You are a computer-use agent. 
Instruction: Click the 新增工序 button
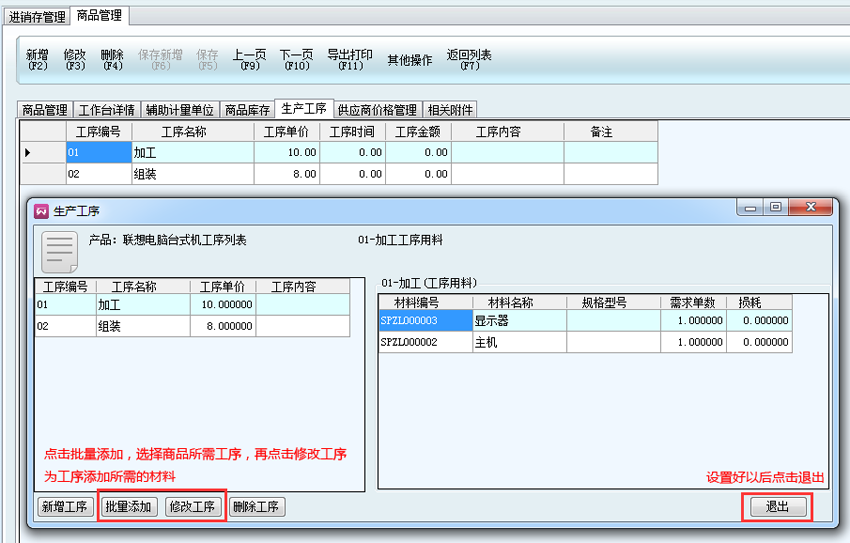65,507
